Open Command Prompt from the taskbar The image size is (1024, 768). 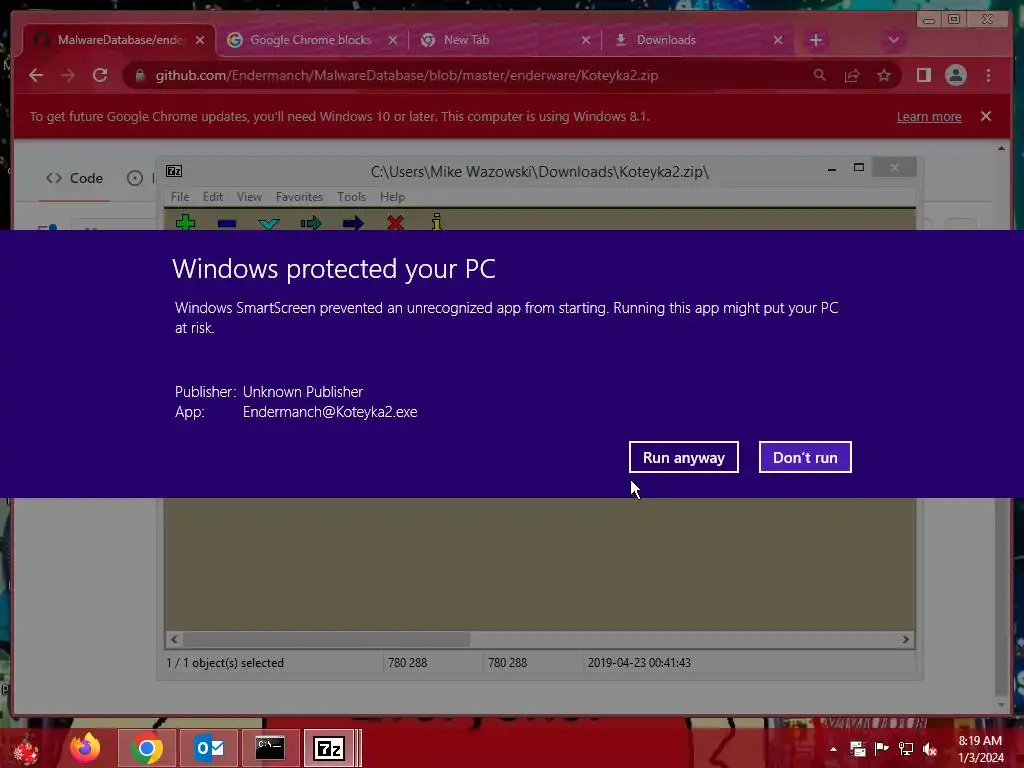pyautogui.click(x=270, y=748)
